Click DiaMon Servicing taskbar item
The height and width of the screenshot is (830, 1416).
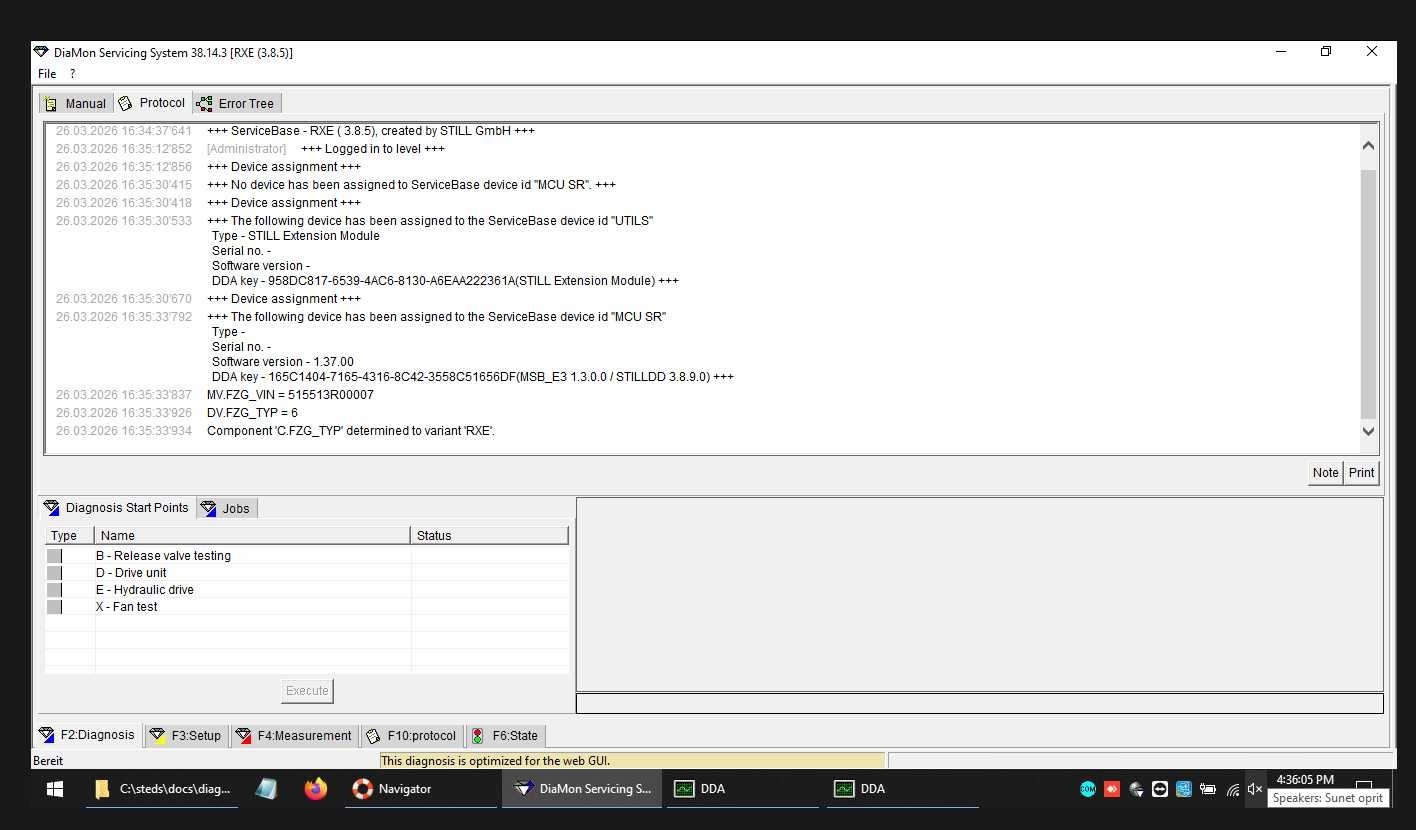click(x=582, y=789)
